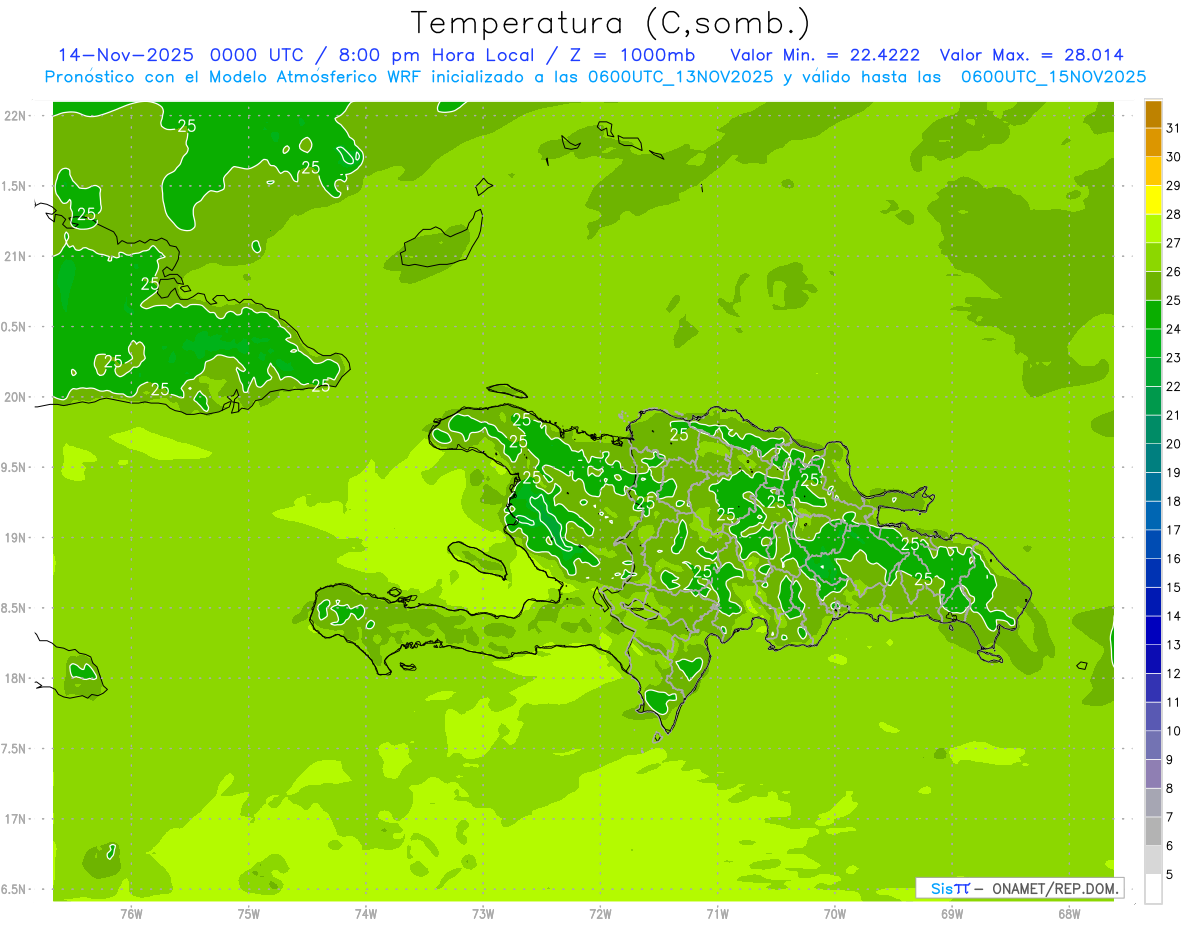Click the legend value 29

pyautogui.click(x=1174, y=185)
